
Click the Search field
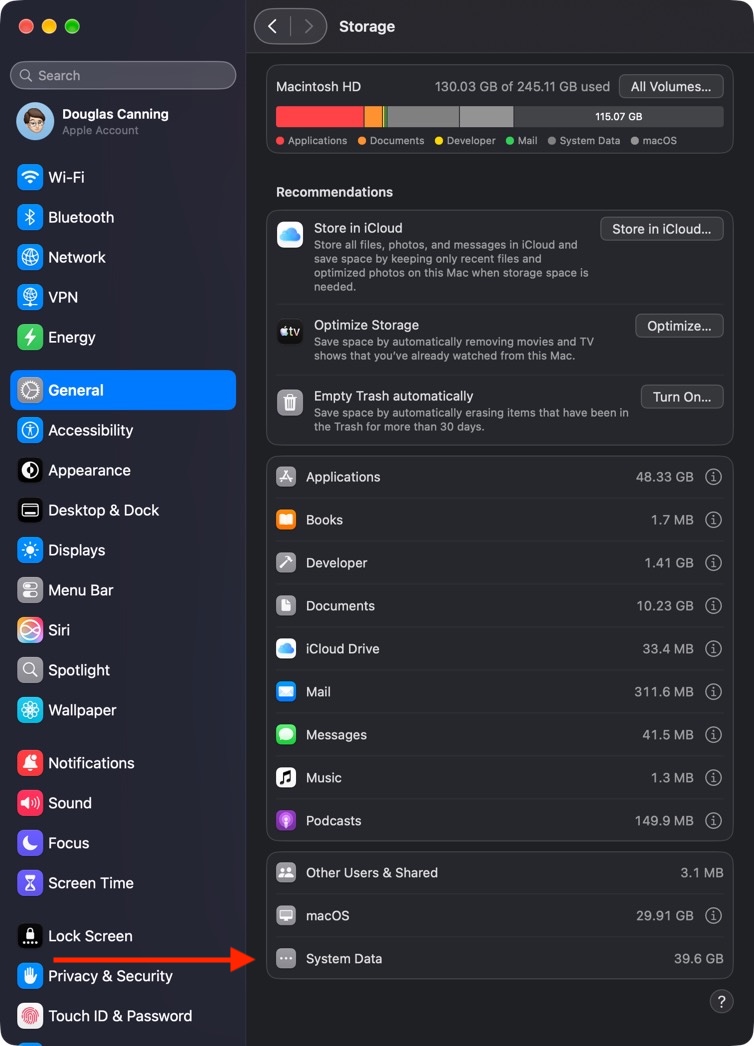click(x=123, y=75)
